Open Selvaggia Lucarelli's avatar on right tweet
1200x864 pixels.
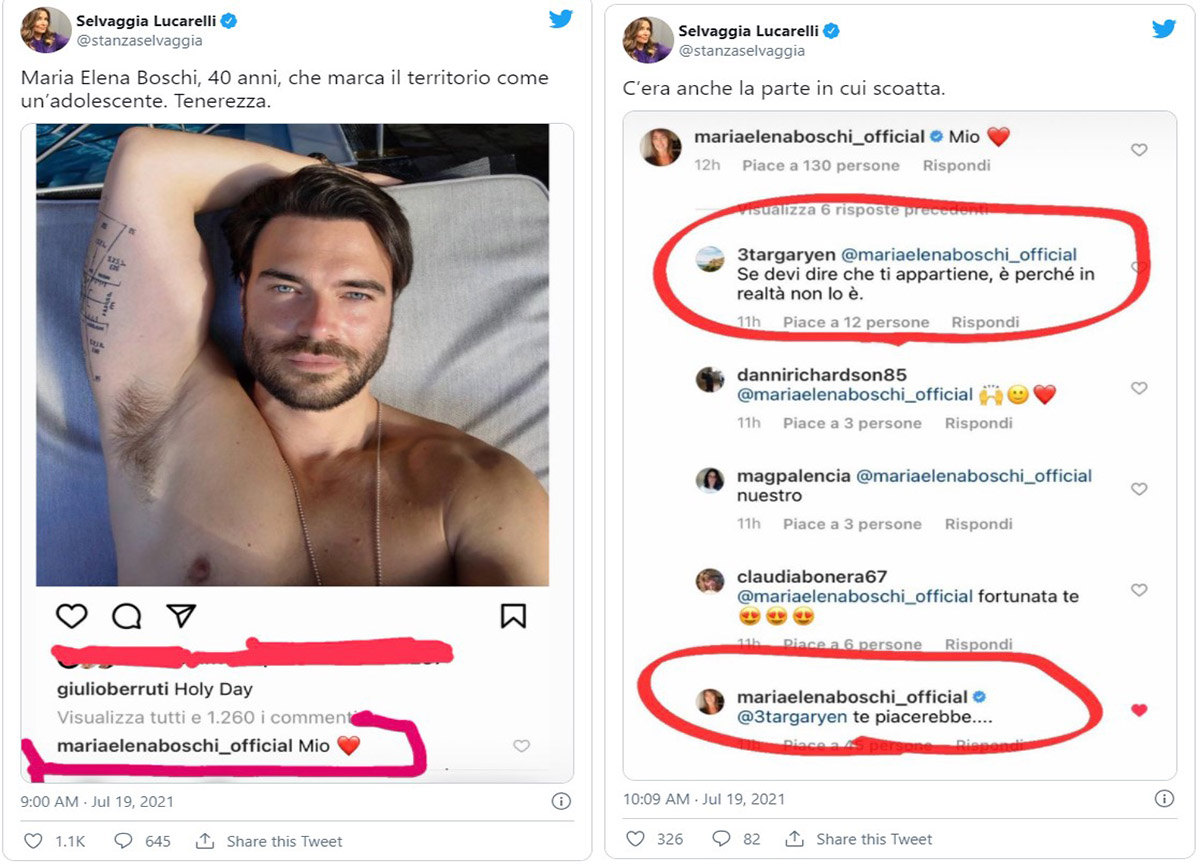[x=648, y=40]
